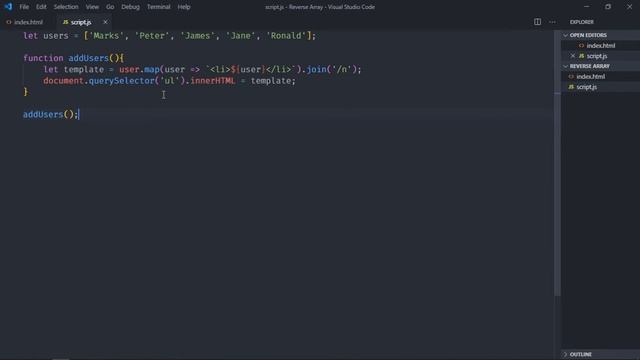Open the Selection menu
Screen dimensions: 640x360
(x=66, y=7)
